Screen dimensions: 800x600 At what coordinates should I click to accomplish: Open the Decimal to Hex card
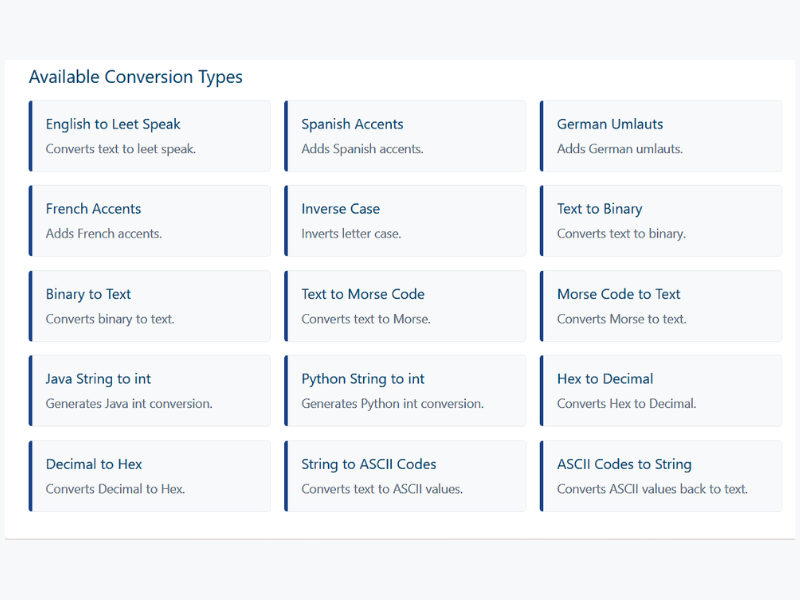(149, 476)
